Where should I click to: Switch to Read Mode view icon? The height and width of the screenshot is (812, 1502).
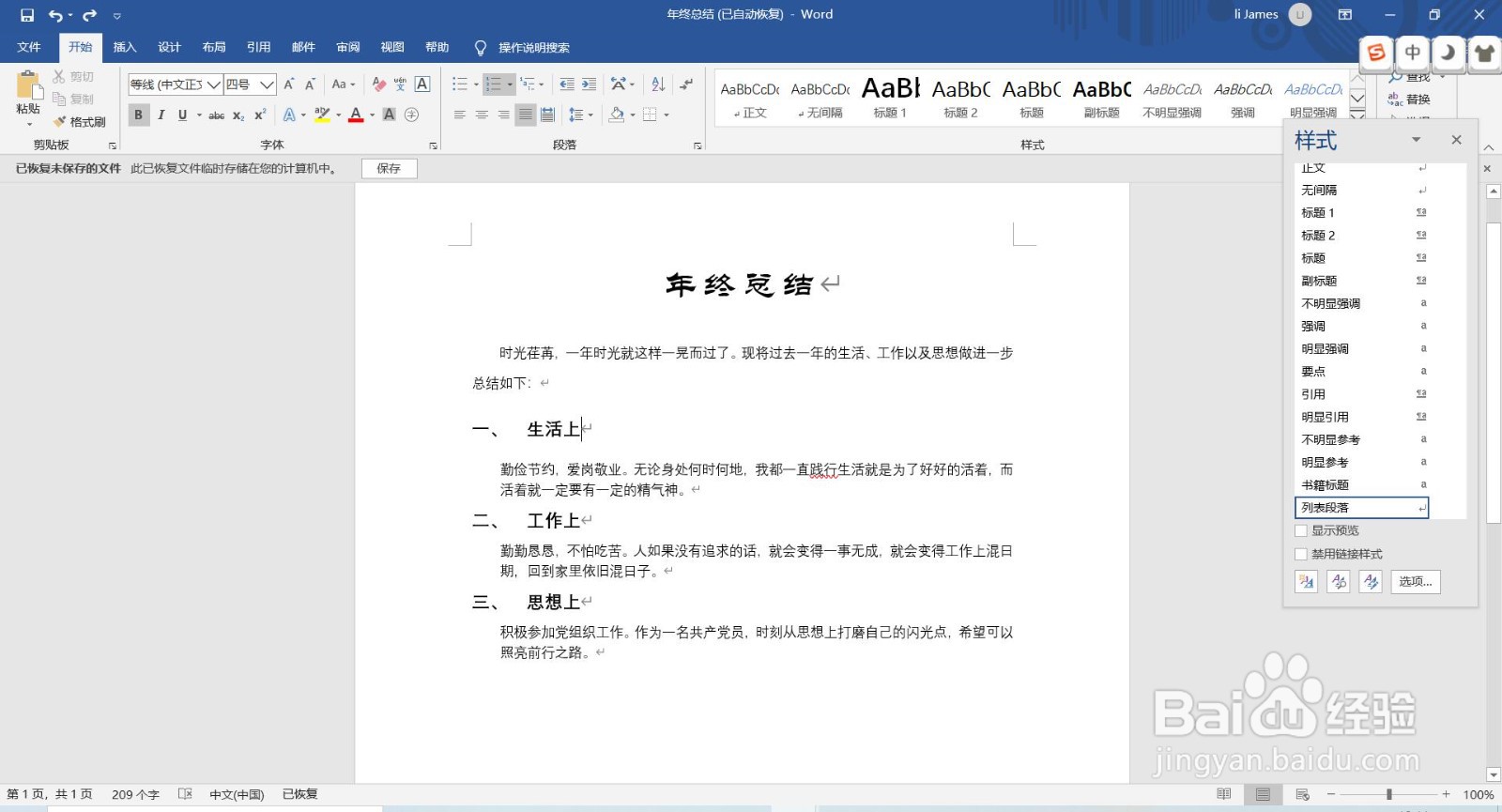pyautogui.click(x=1224, y=795)
